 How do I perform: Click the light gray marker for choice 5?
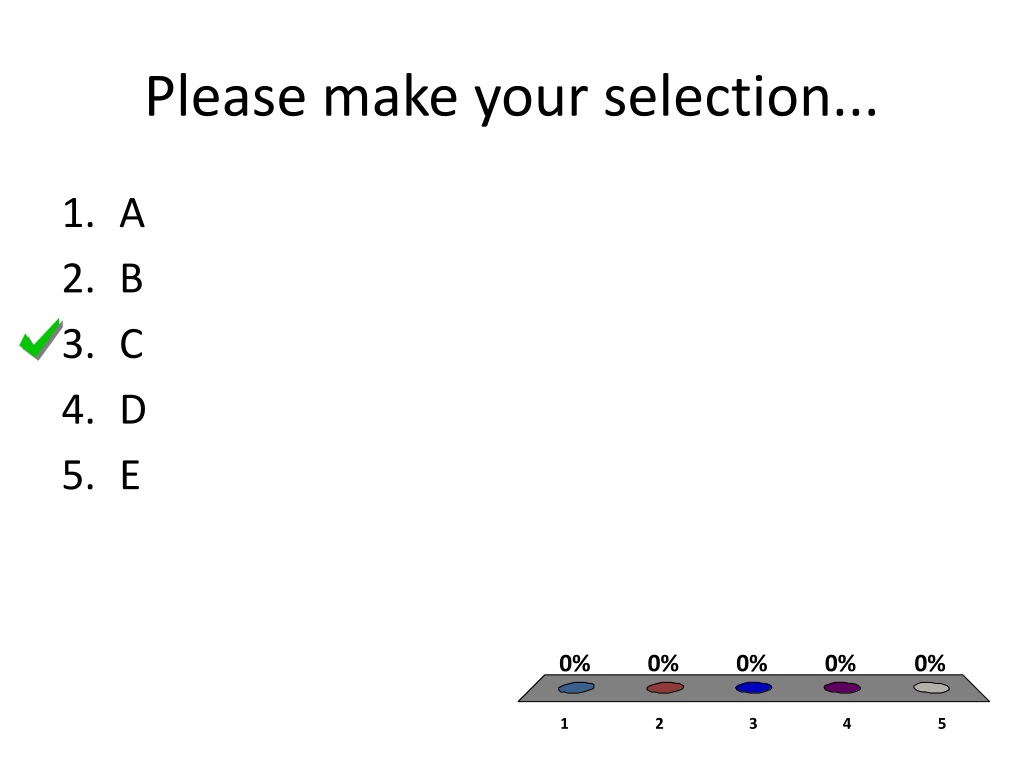(x=931, y=688)
